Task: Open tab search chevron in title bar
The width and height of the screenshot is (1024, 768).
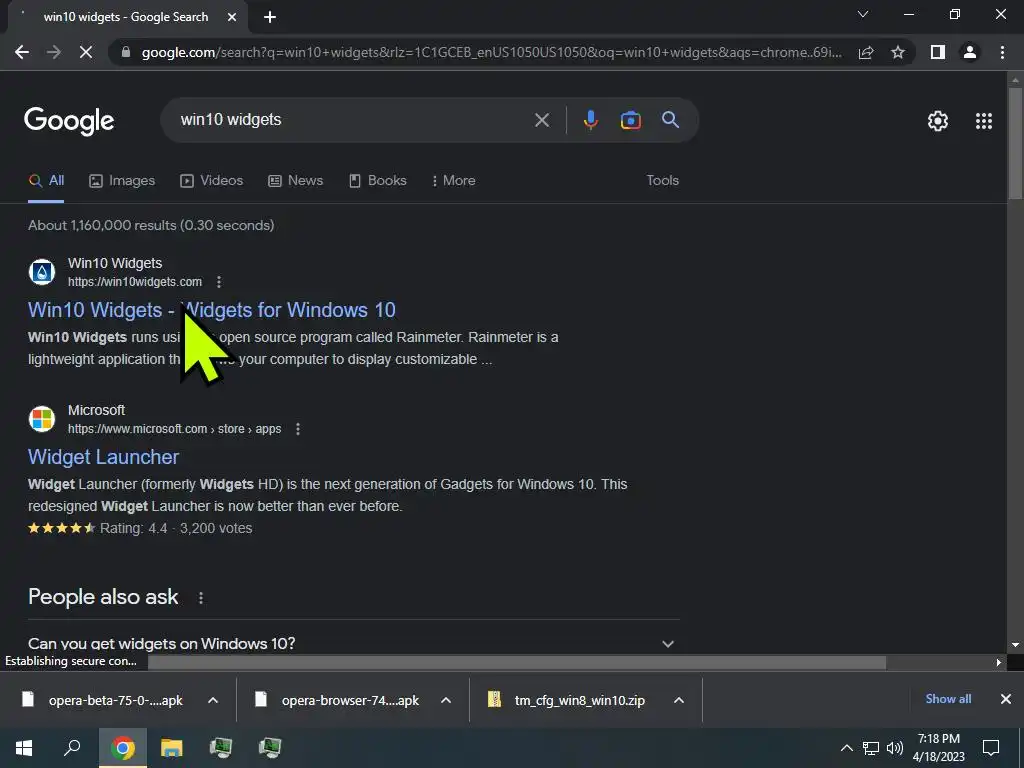Action: click(x=863, y=14)
